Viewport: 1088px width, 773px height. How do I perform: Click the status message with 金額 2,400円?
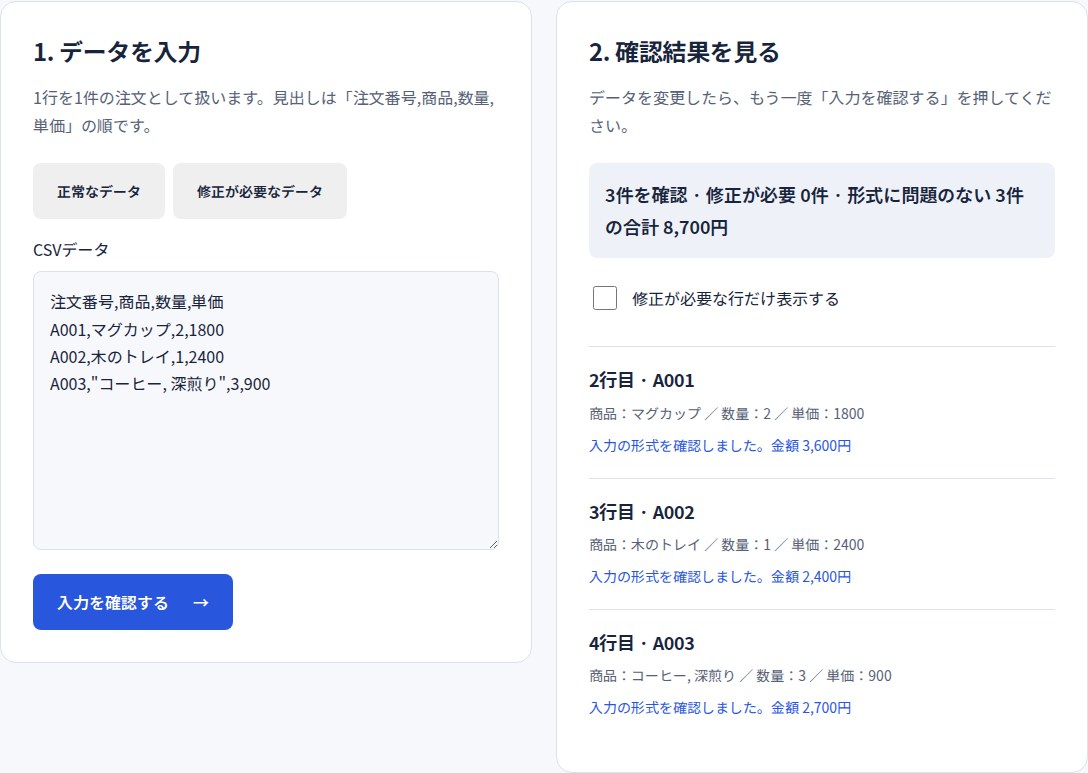coord(720,577)
